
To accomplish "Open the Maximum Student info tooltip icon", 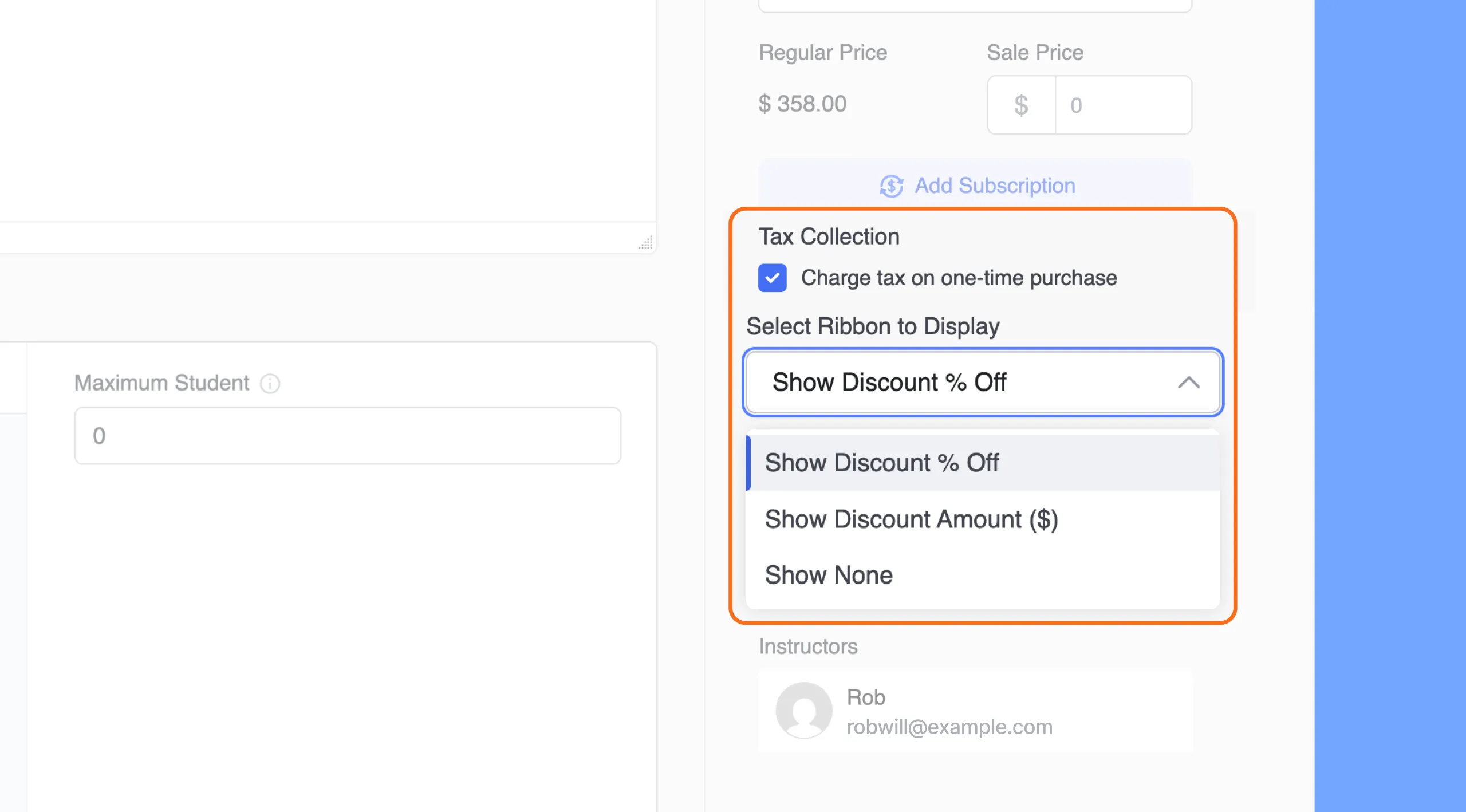I will [270, 383].
